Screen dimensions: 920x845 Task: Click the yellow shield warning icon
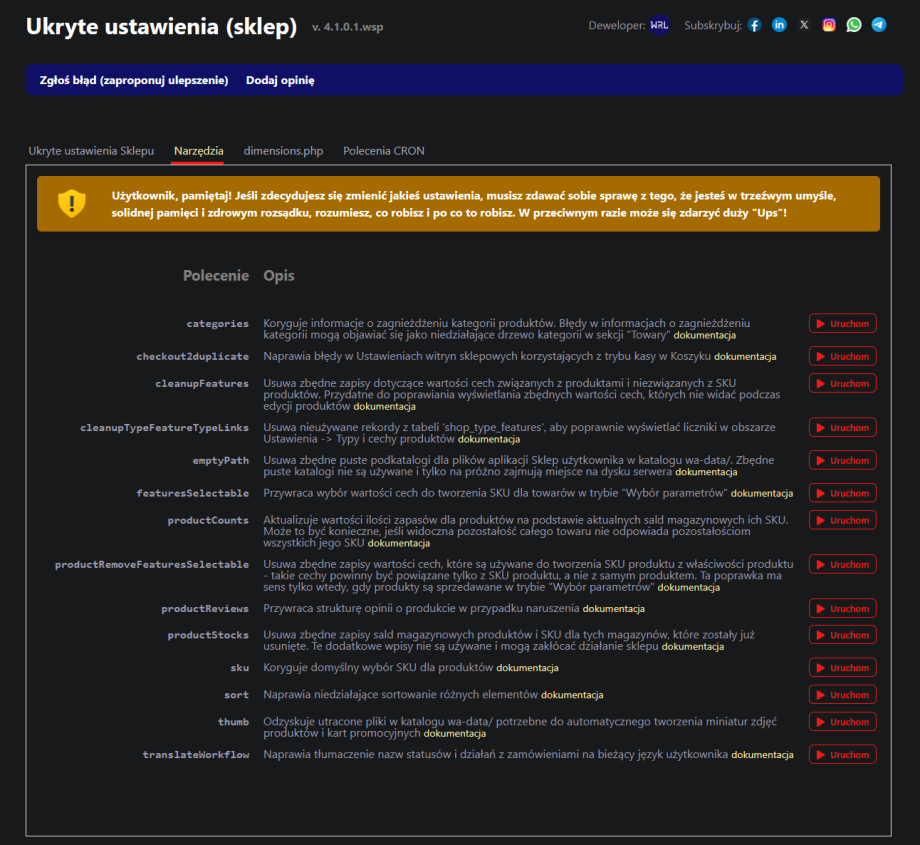[x=72, y=203]
